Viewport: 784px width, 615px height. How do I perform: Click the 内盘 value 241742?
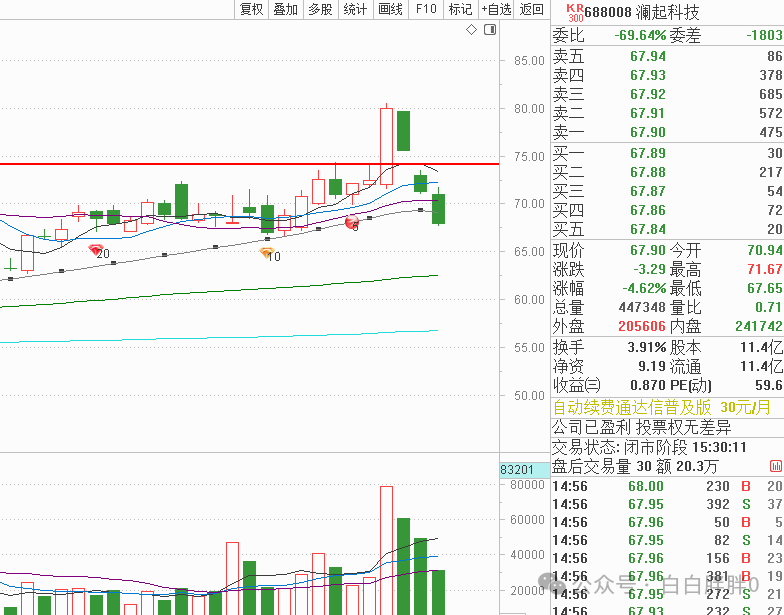click(x=759, y=326)
